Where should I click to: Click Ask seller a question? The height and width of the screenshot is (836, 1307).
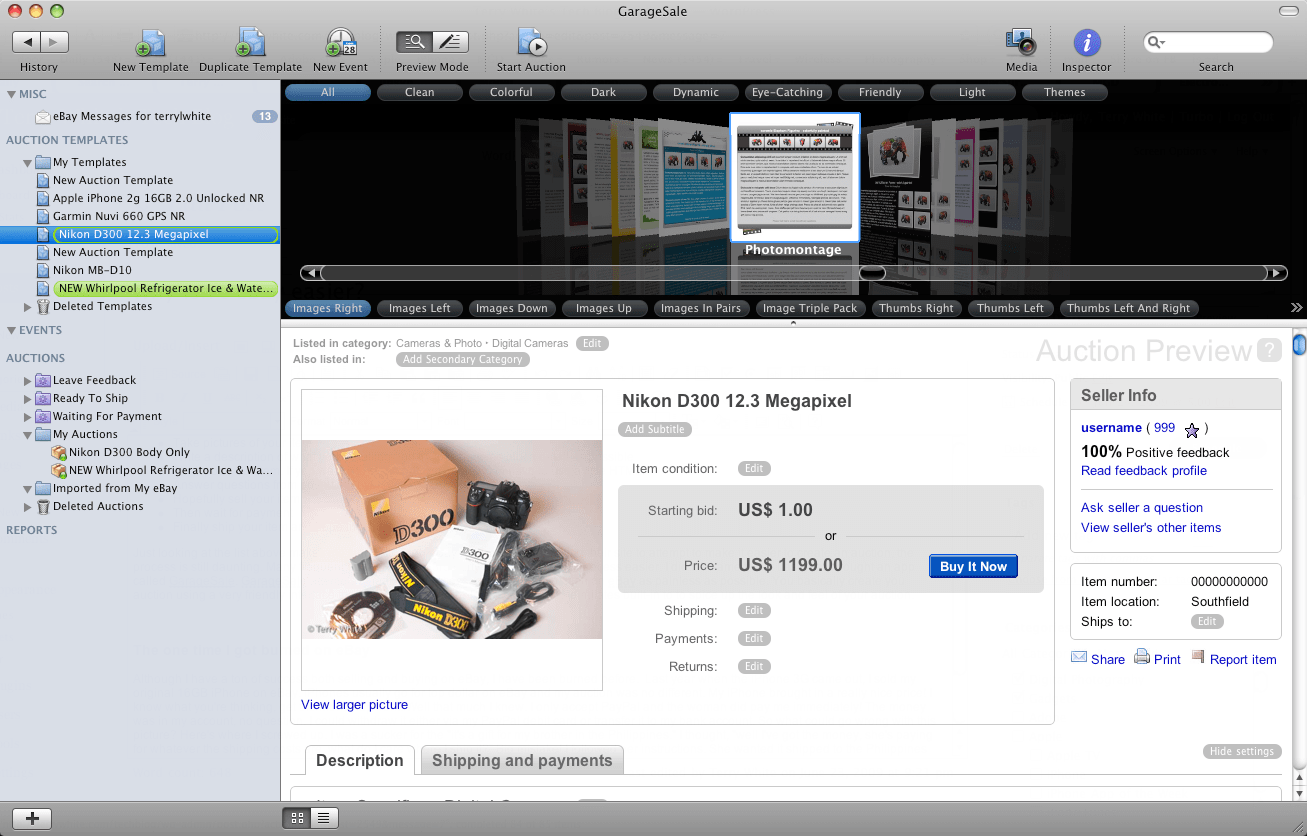tap(1142, 508)
